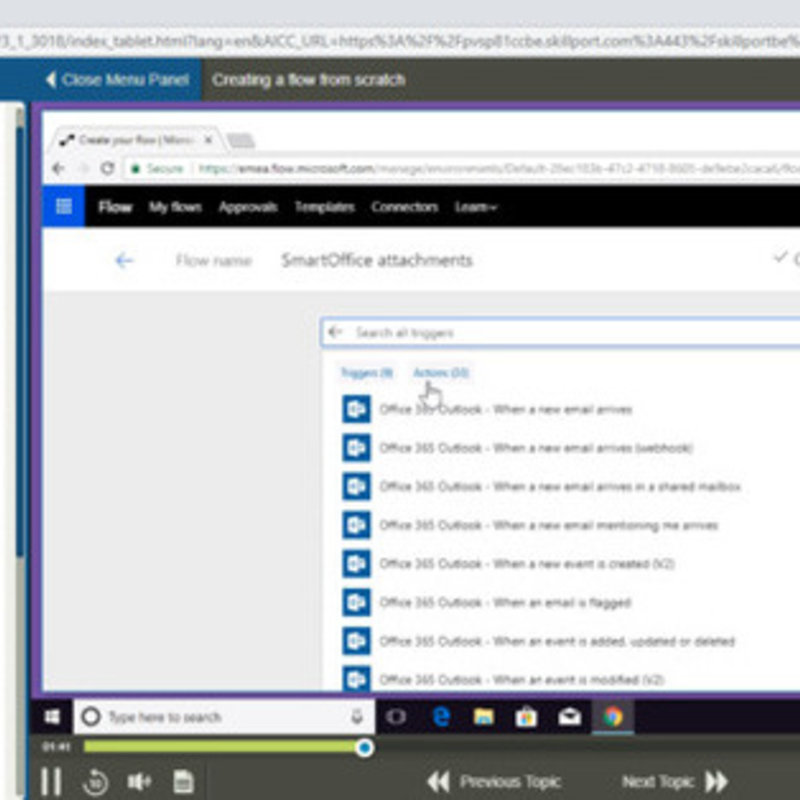The image size is (800, 800).
Task: Select the Create your flow browser tab
Action: point(134,140)
